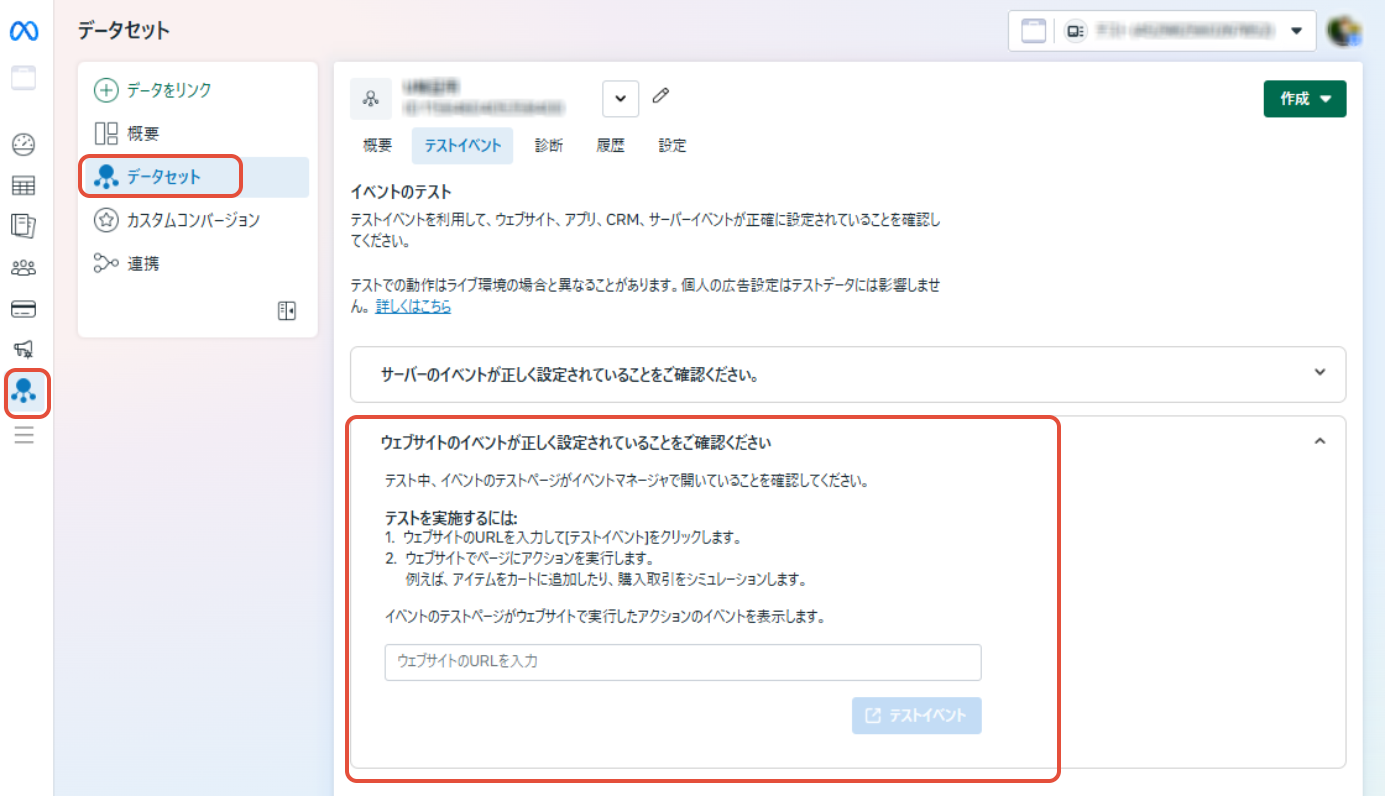
Task: Click the Meta logo icon
Action: pyautogui.click(x=24, y=32)
